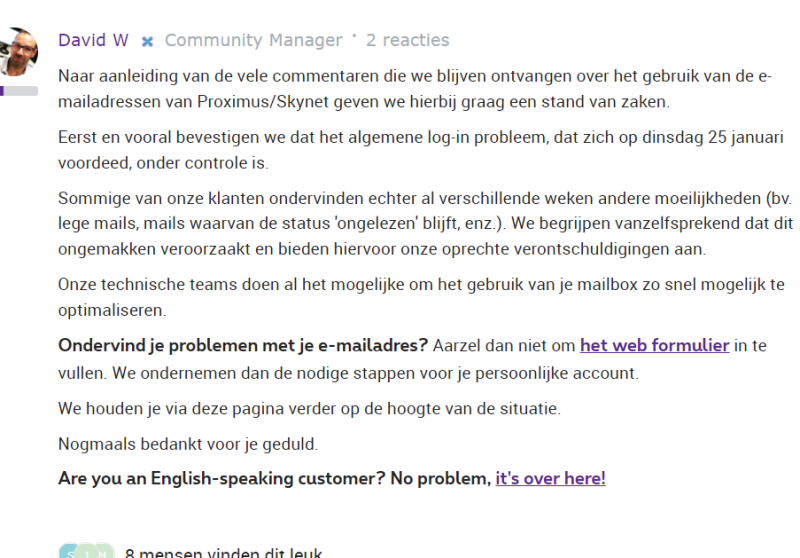Show who likes via '8 mensen vinden dit leuk'
Screen dimensions: 800x558
[222, 551]
